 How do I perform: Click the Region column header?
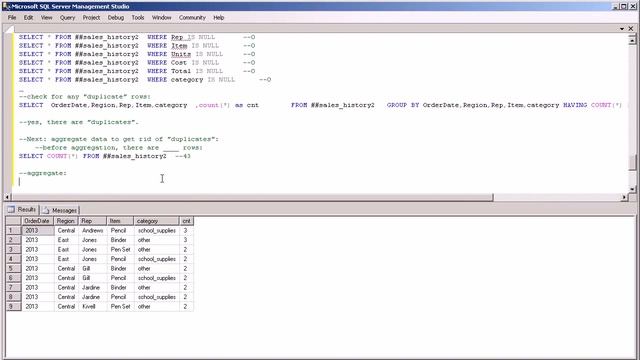pyautogui.click(x=66, y=221)
